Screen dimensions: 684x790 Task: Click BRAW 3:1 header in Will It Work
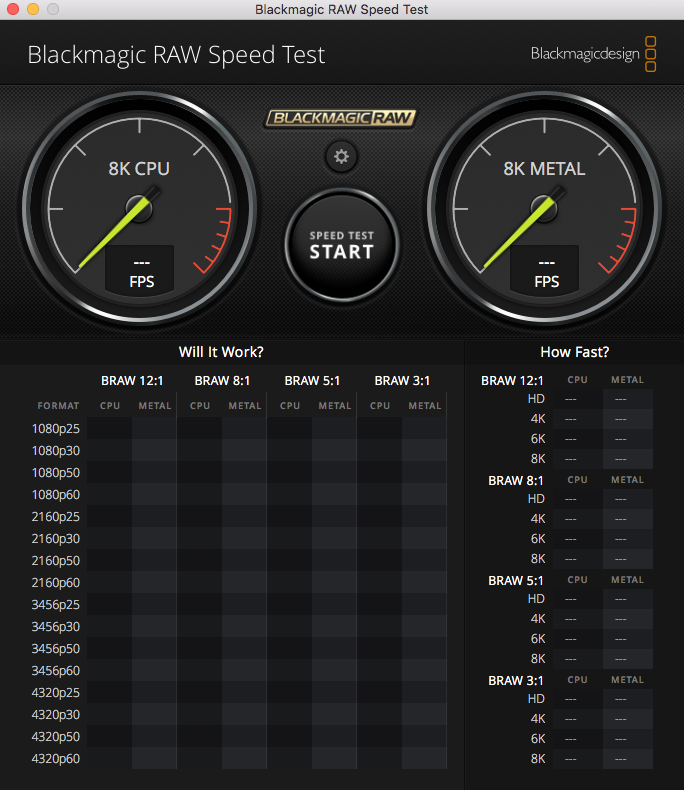pyautogui.click(x=402, y=381)
